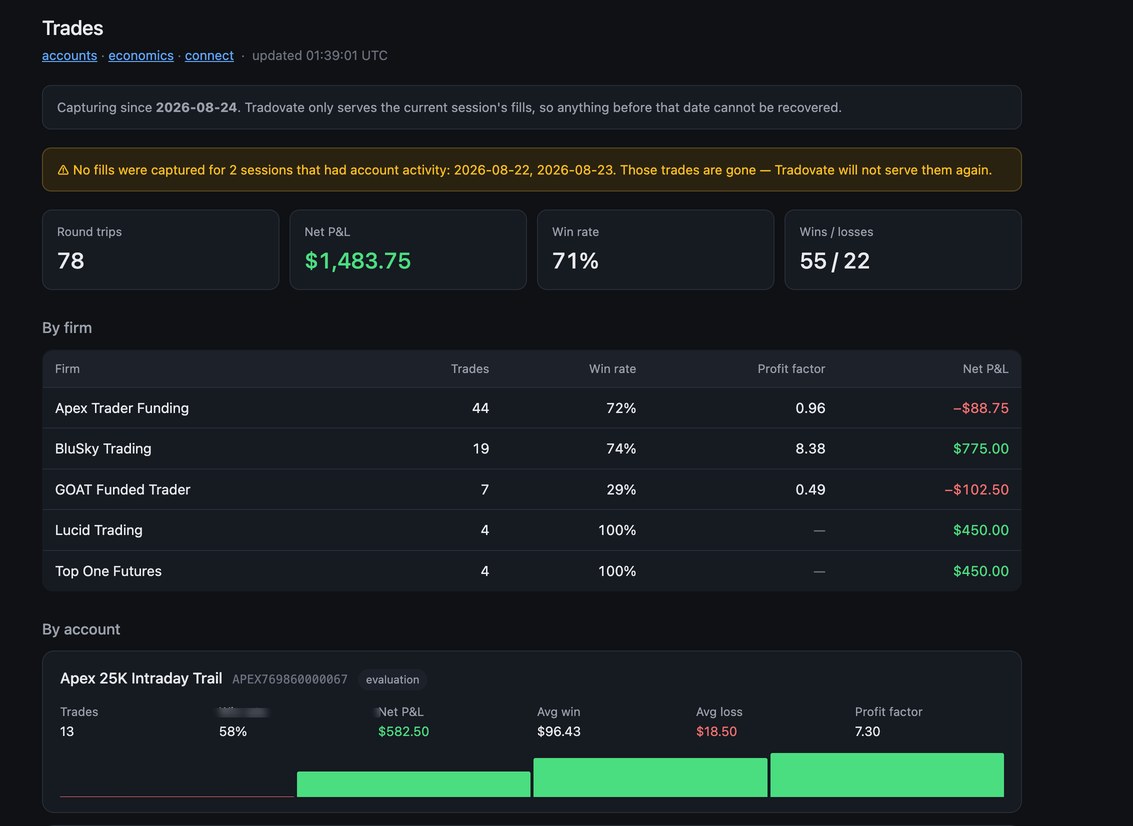Click GOAT Funded Trader profit factor 0.49
This screenshot has height=826, width=1133.
point(810,489)
